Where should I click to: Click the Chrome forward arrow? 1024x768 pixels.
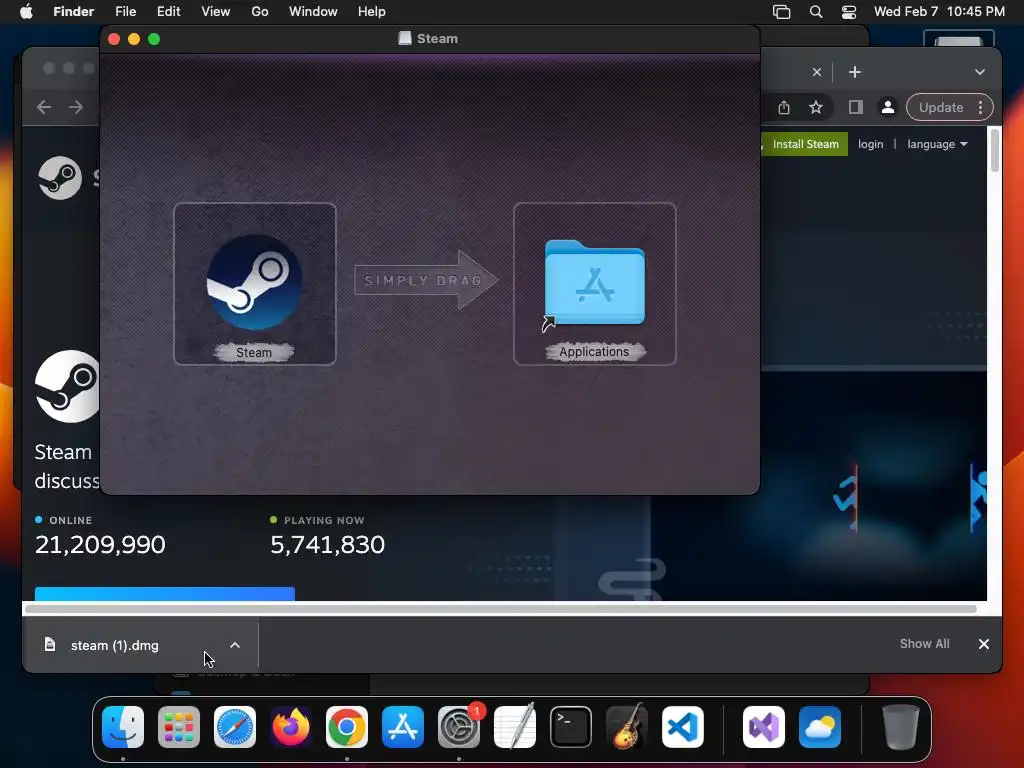point(76,106)
